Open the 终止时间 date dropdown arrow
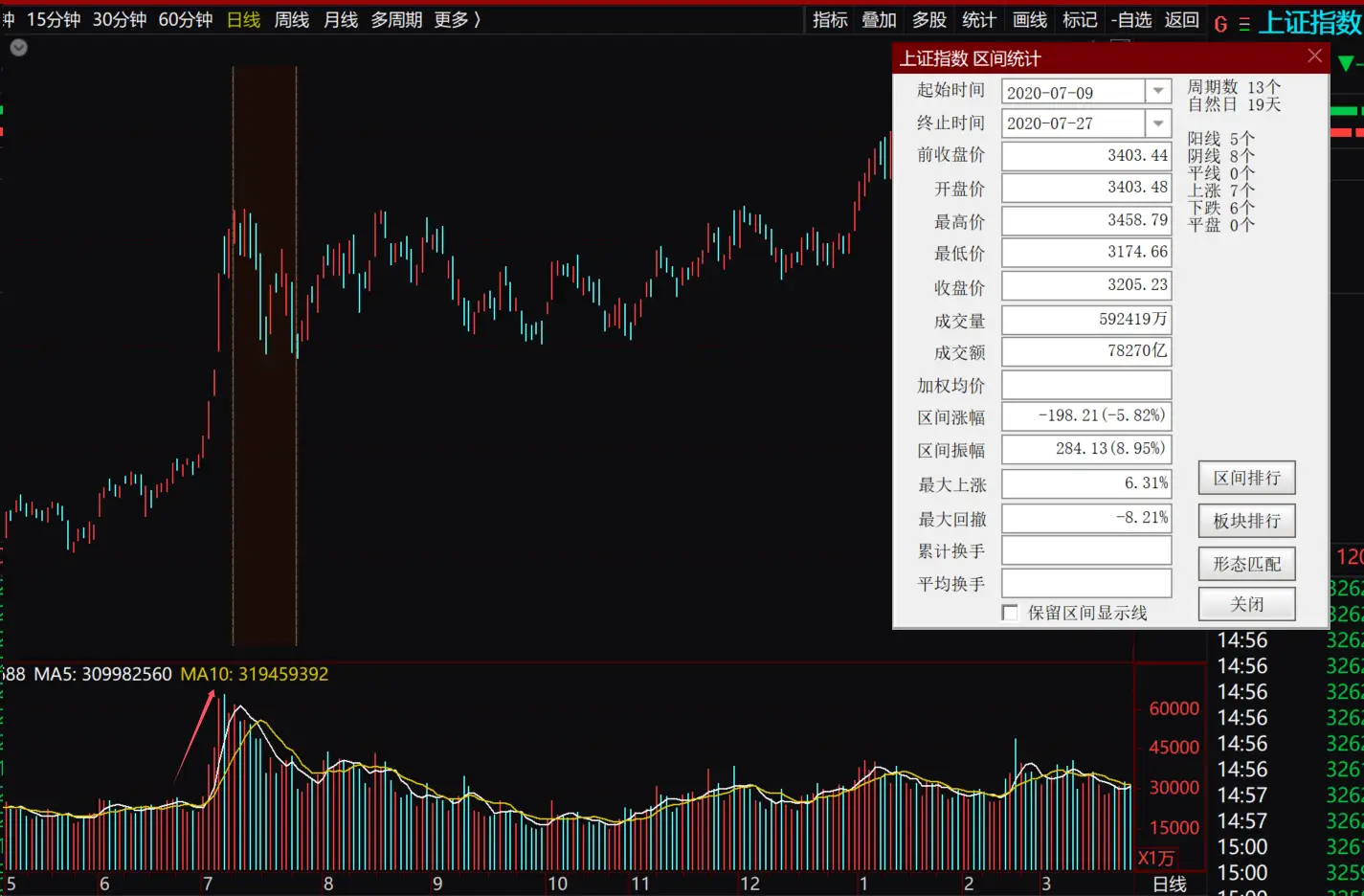Viewport: 1364px width, 896px height. 1158,123
